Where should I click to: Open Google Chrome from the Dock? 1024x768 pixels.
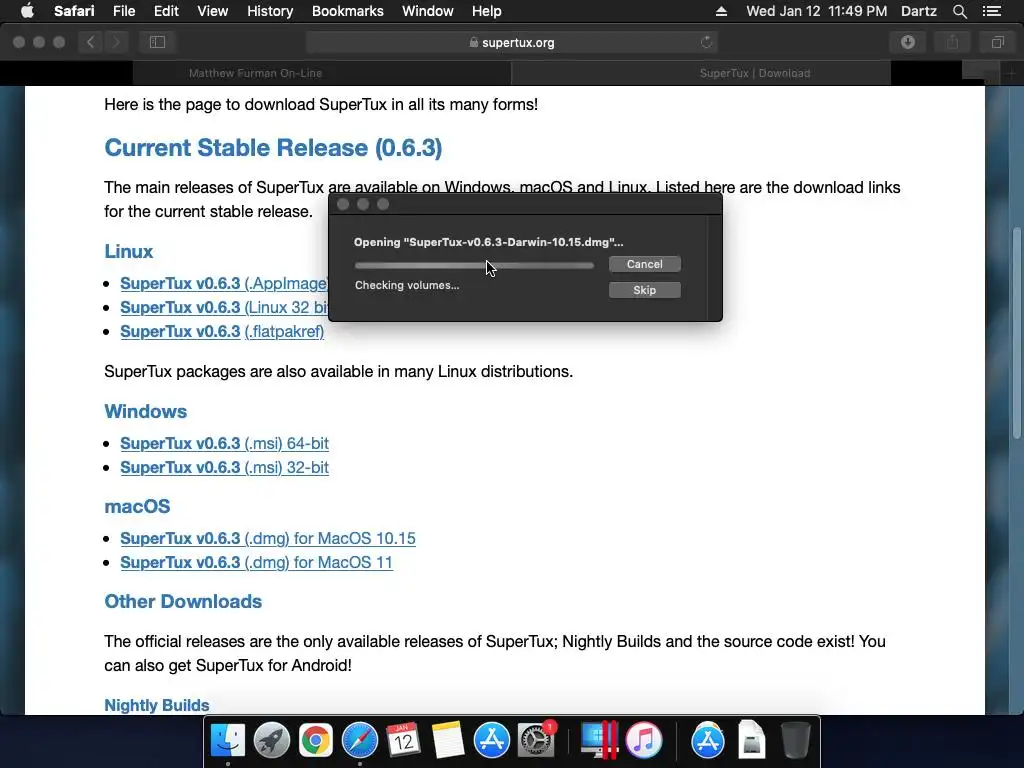[315, 740]
